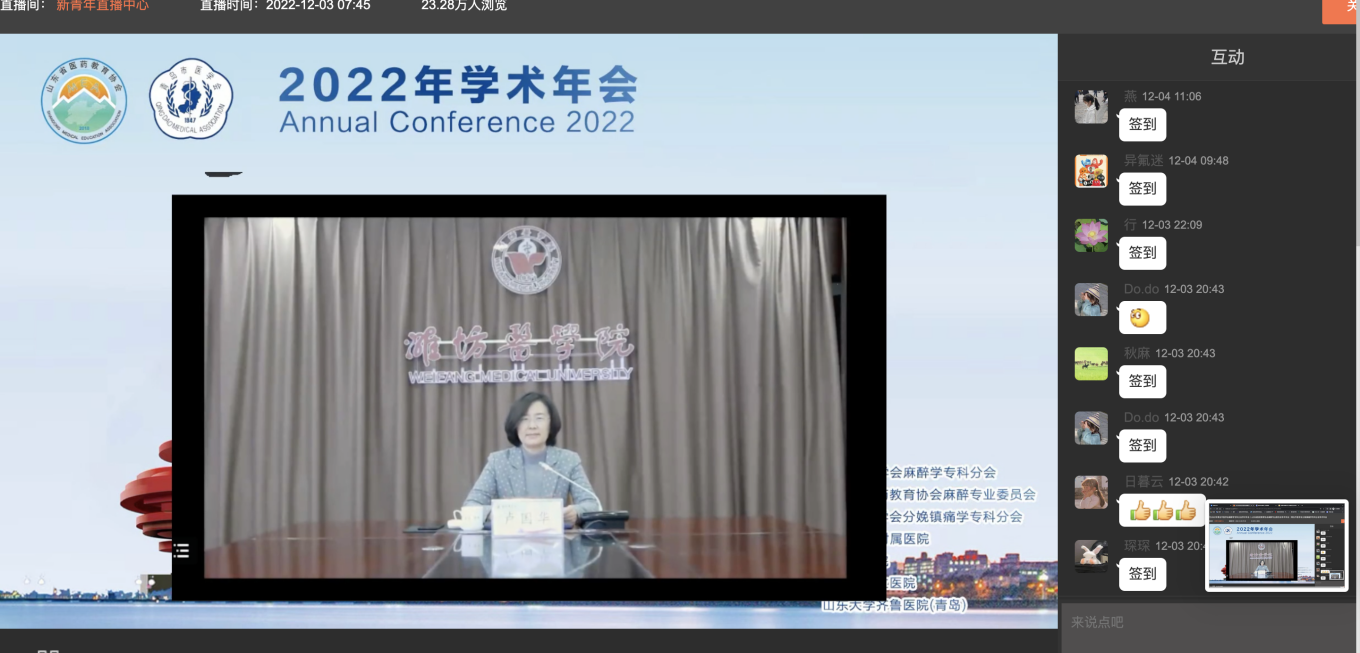This screenshot has height=653, width=1360.
Task: Click 燕's avatar in the chat
Action: 1091,107
